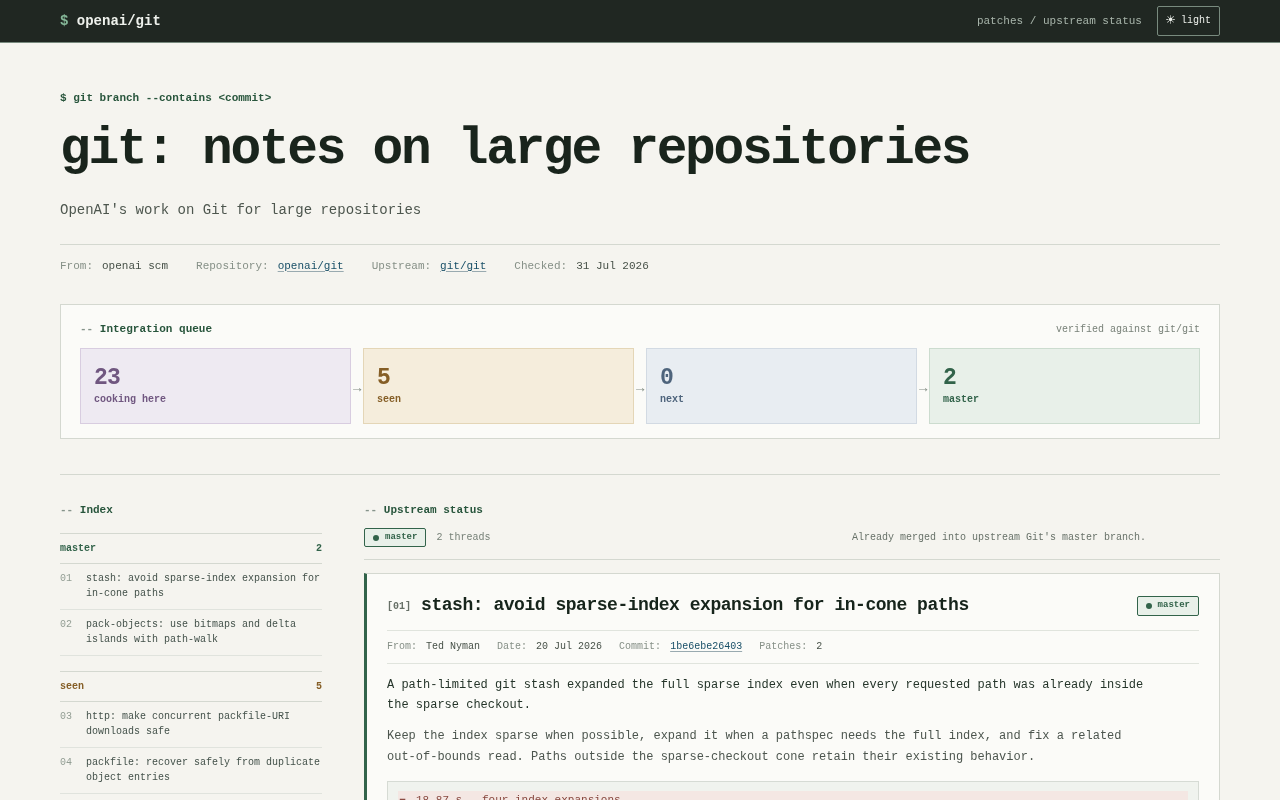Viewport: 1280px width, 800px height.
Task: Follow the openai/git repository link
Action: (310, 266)
